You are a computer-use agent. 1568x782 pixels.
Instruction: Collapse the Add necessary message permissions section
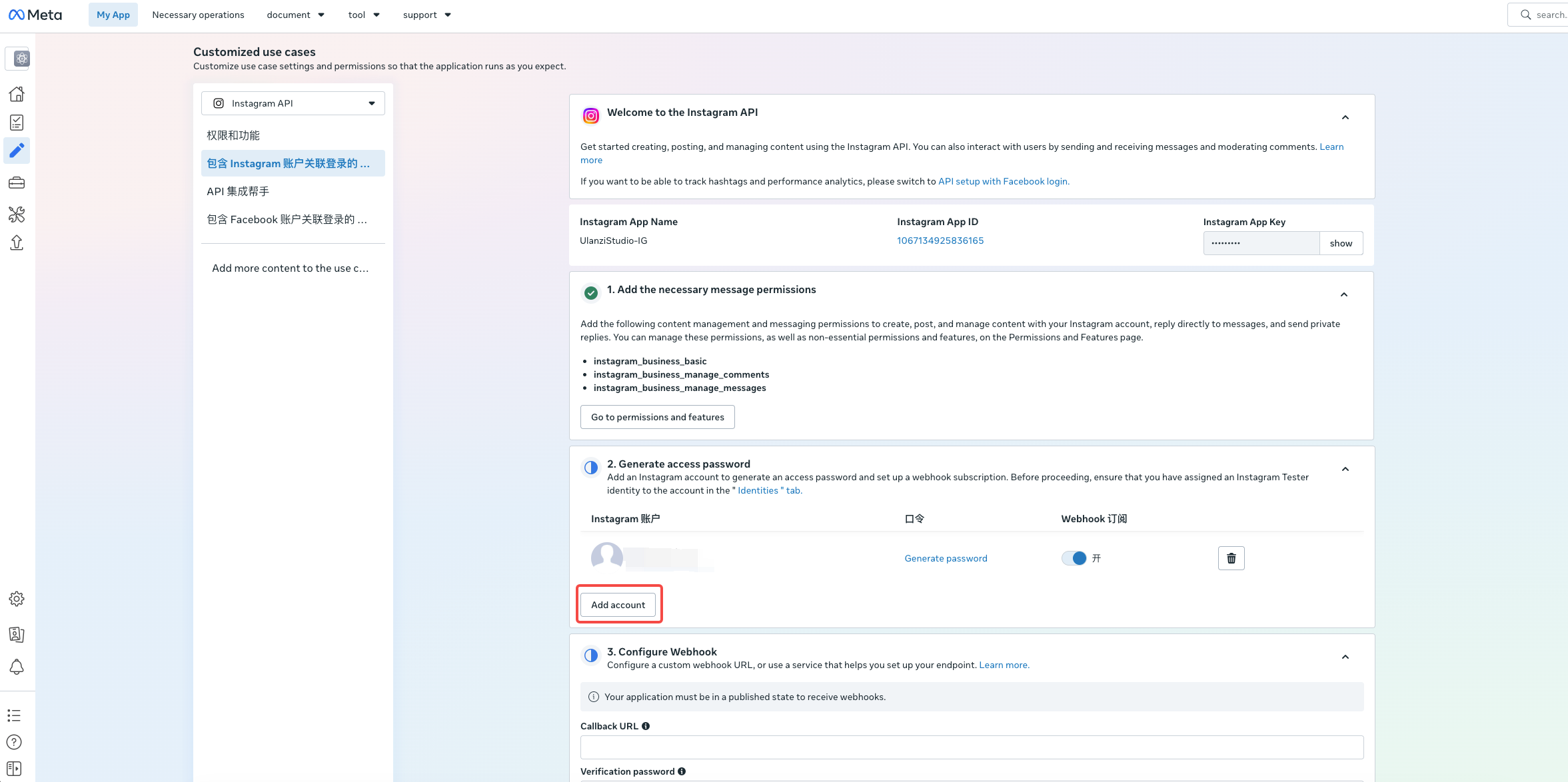coord(1344,294)
